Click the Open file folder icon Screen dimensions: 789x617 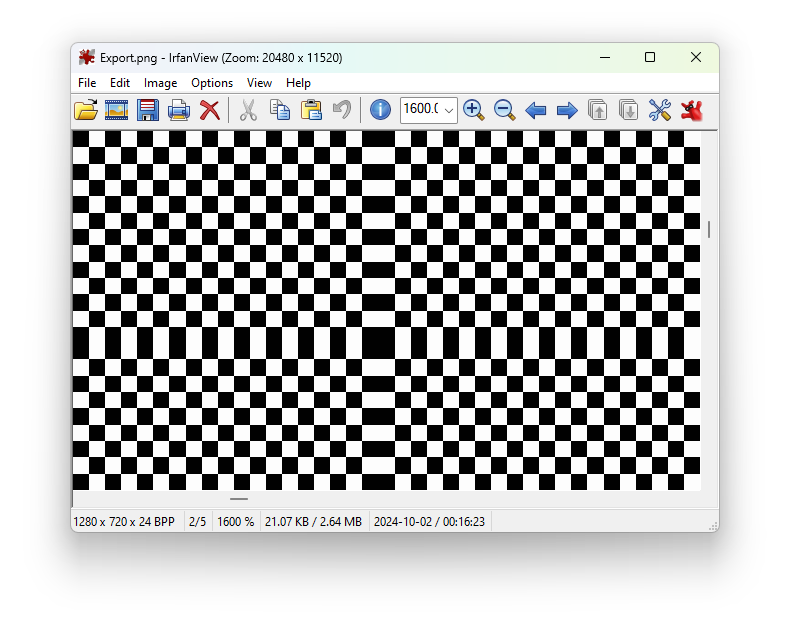pos(86,110)
